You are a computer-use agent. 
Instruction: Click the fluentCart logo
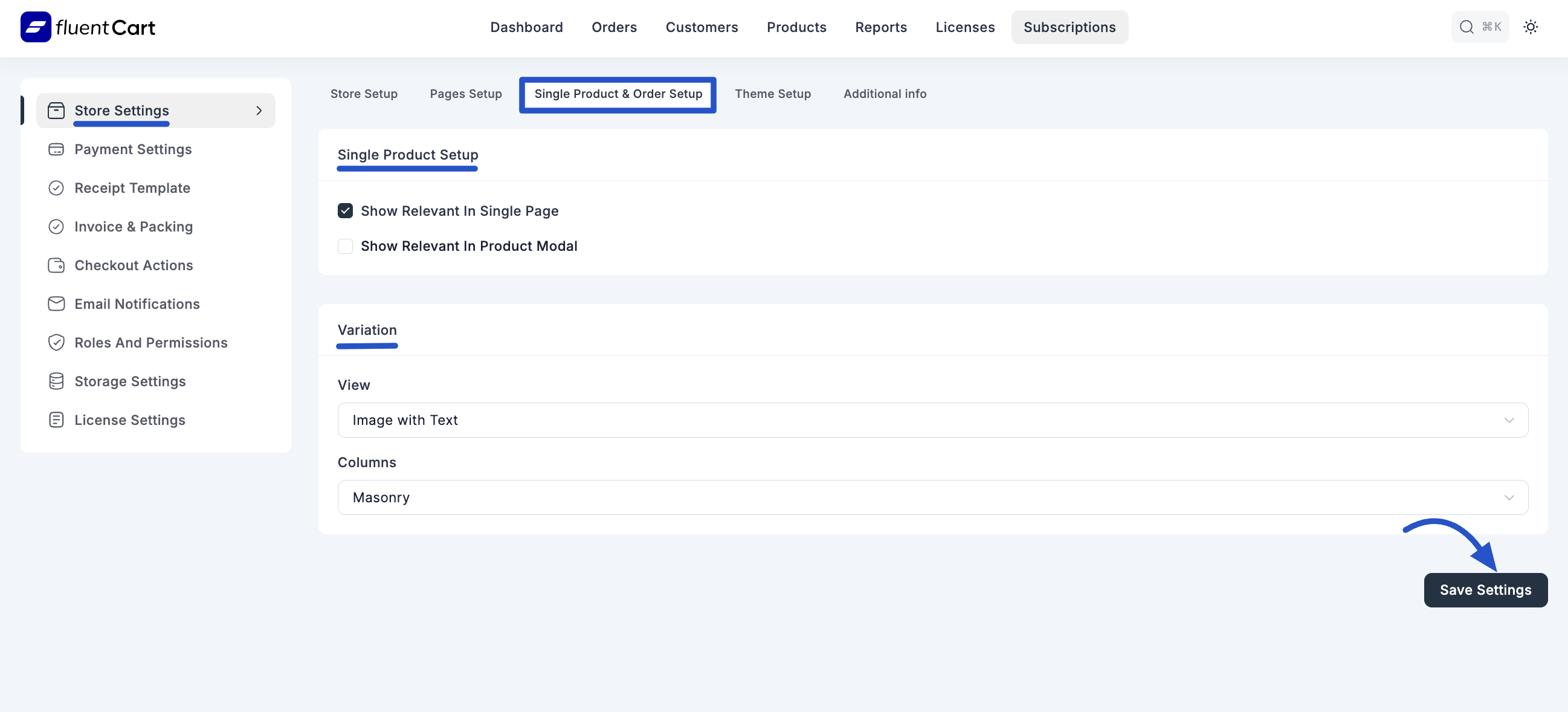click(x=87, y=26)
